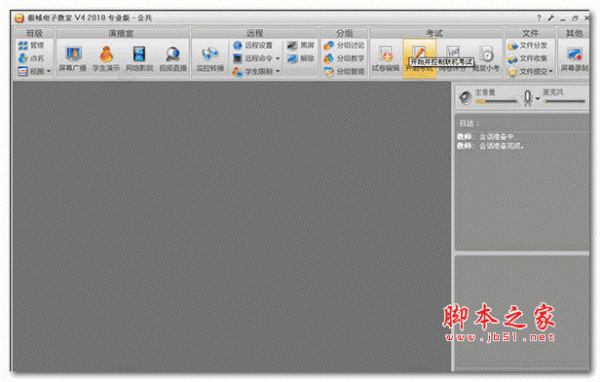Open 管理 in the 班级 group
Screen dimensions: 600x382
tap(31, 45)
